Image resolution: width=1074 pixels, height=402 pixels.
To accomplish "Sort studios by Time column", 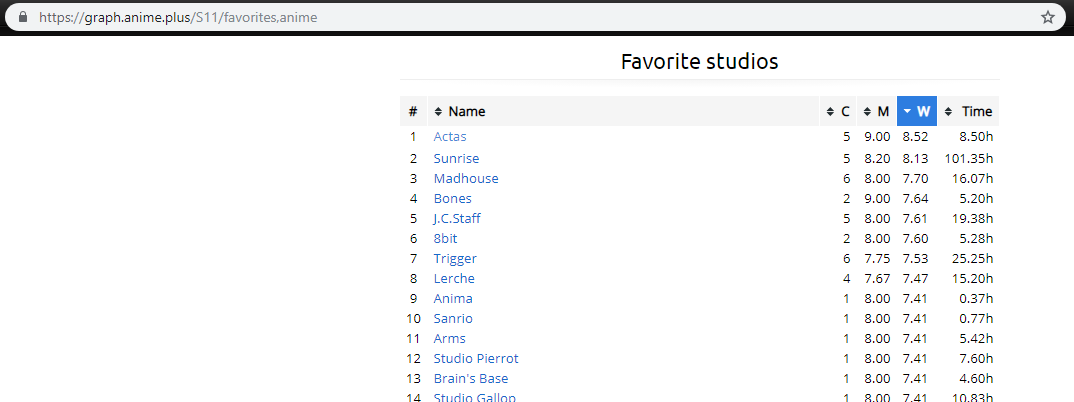I will (969, 111).
